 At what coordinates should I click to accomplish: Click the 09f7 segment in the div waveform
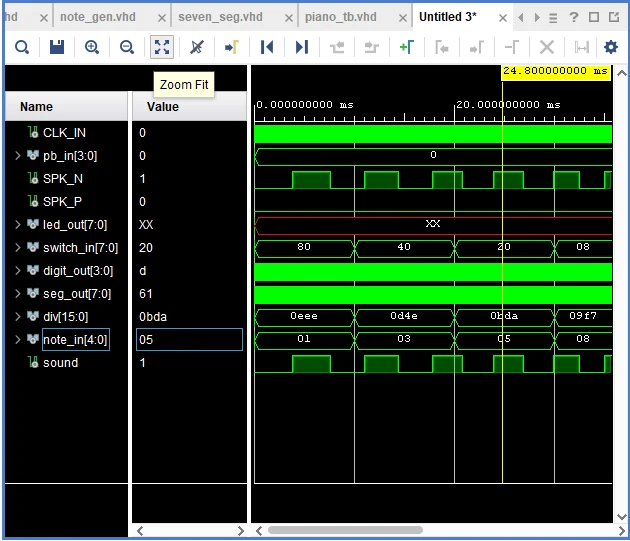583,316
